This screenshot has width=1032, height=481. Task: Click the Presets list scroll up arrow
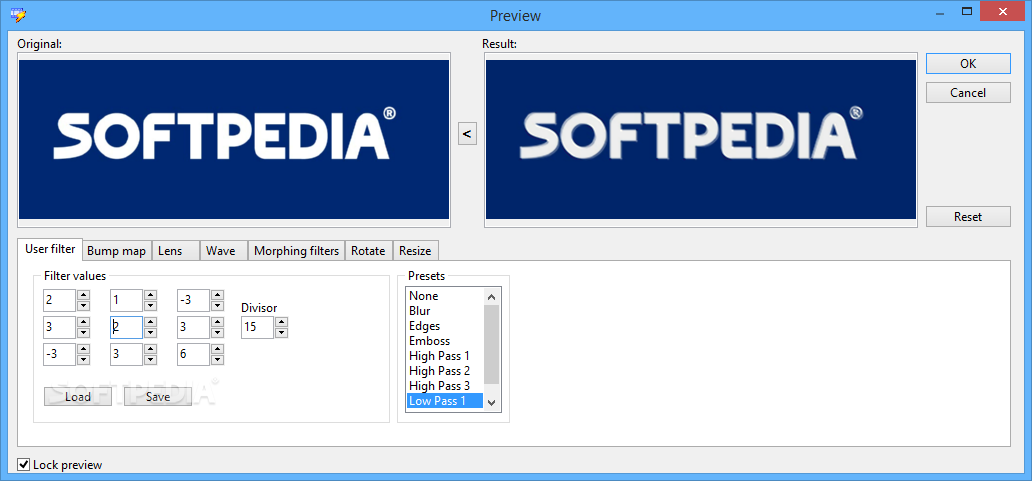492,296
